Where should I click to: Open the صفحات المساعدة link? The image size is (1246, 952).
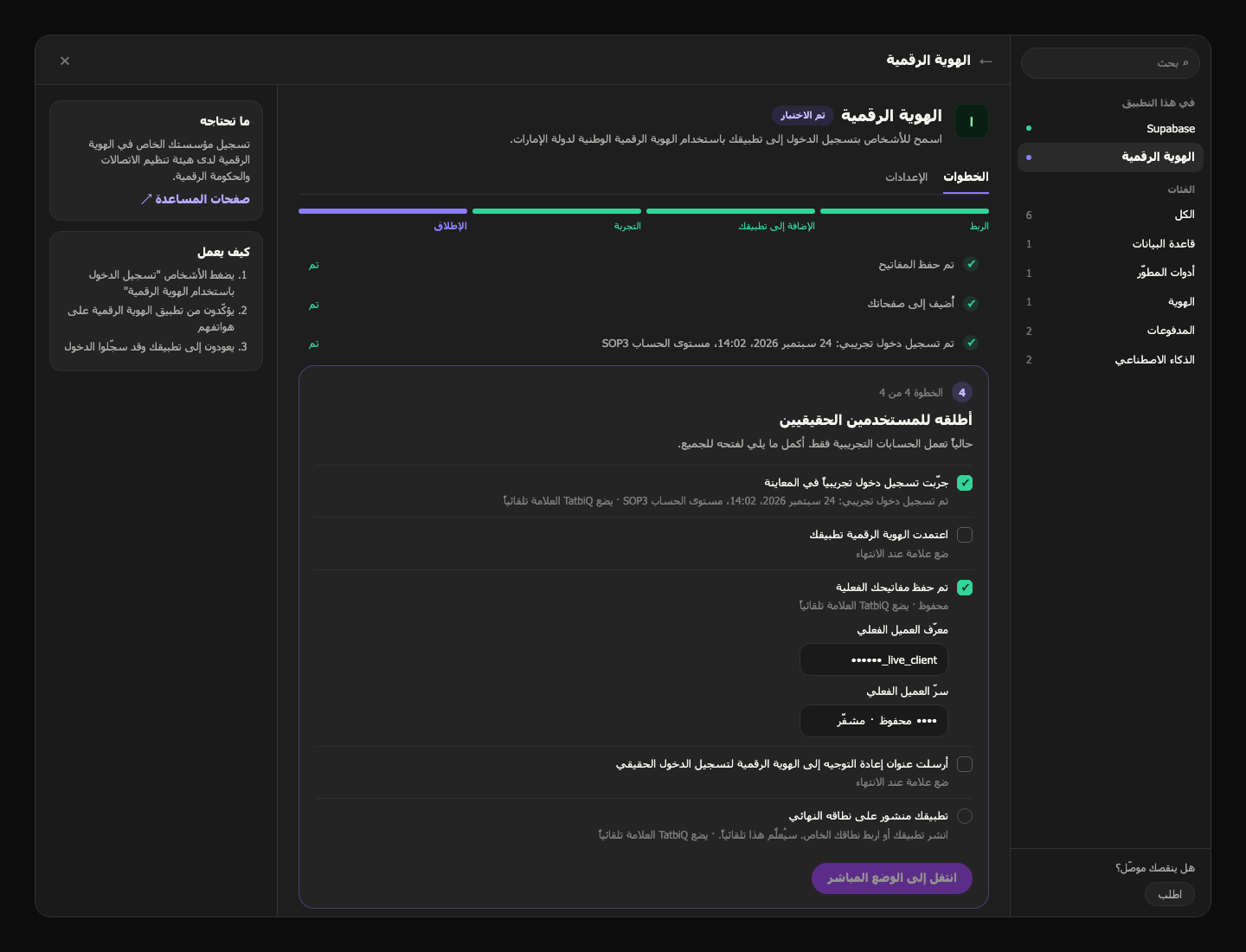tap(196, 199)
